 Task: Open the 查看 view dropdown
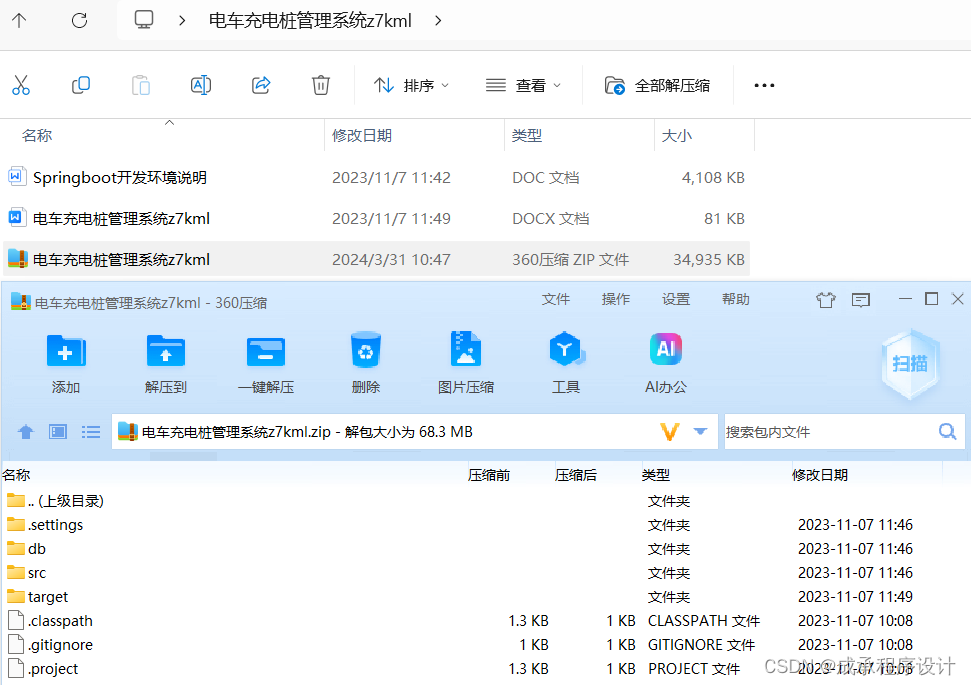point(523,85)
